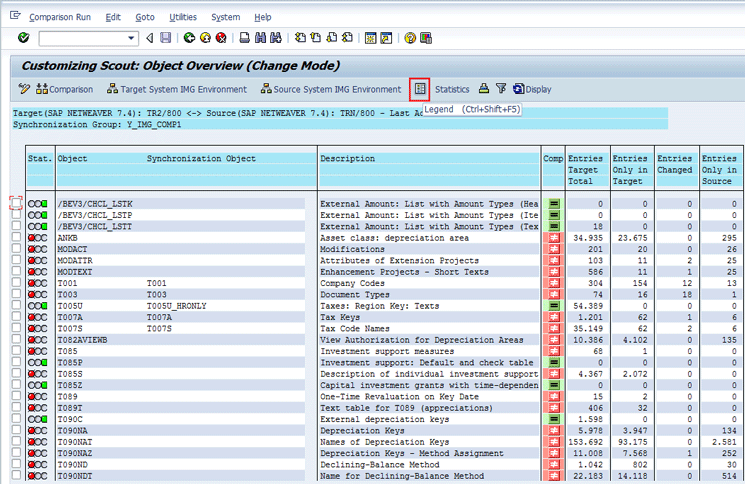Open the Comparison Run menu
The image size is (745, 484).
[x=59, y=17]
